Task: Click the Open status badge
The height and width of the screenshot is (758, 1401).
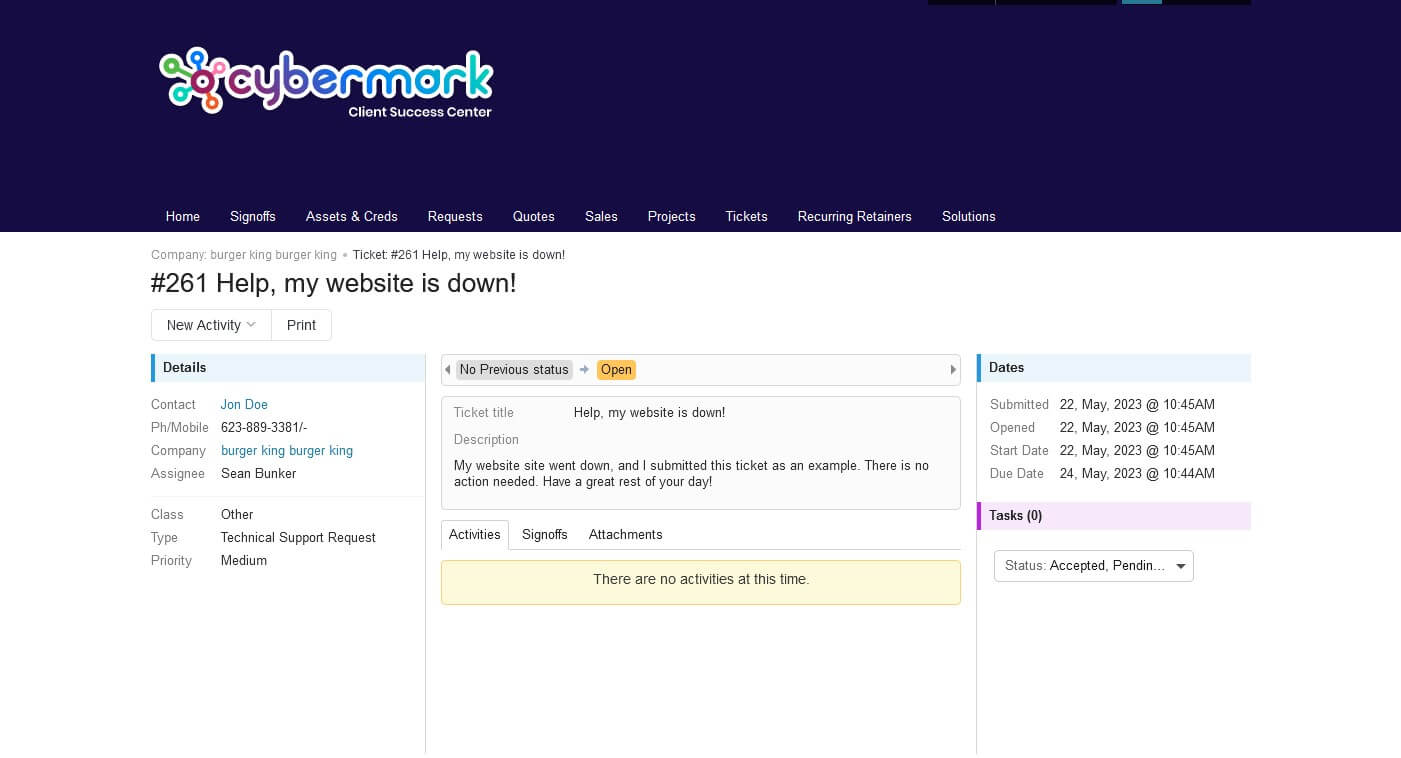Action: click(x=616, y=370)
